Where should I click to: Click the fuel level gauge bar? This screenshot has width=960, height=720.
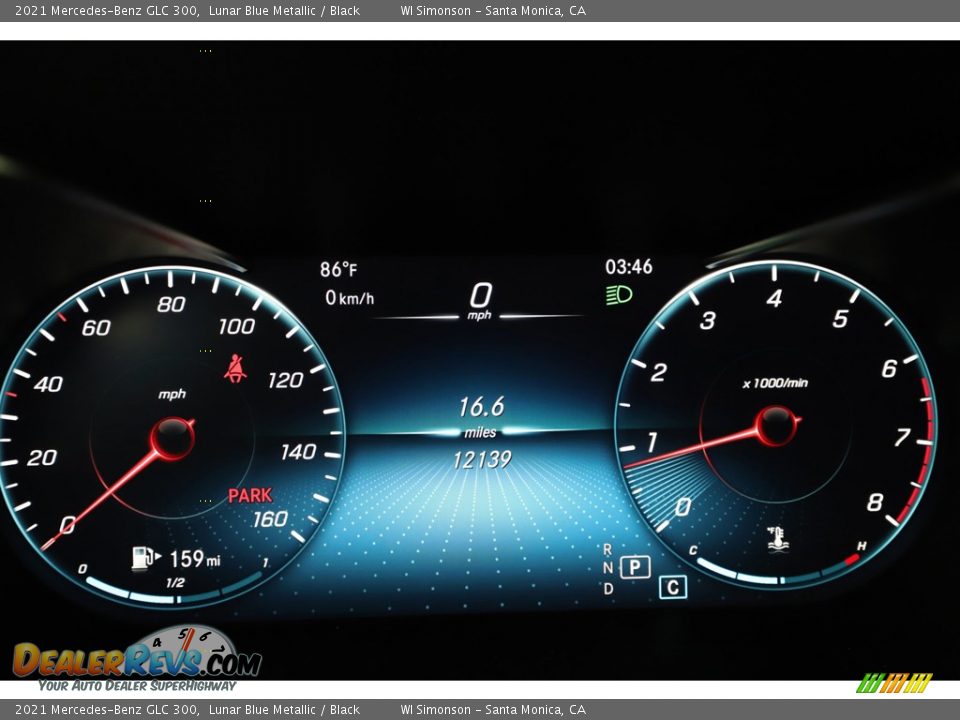tap(174, 589)
